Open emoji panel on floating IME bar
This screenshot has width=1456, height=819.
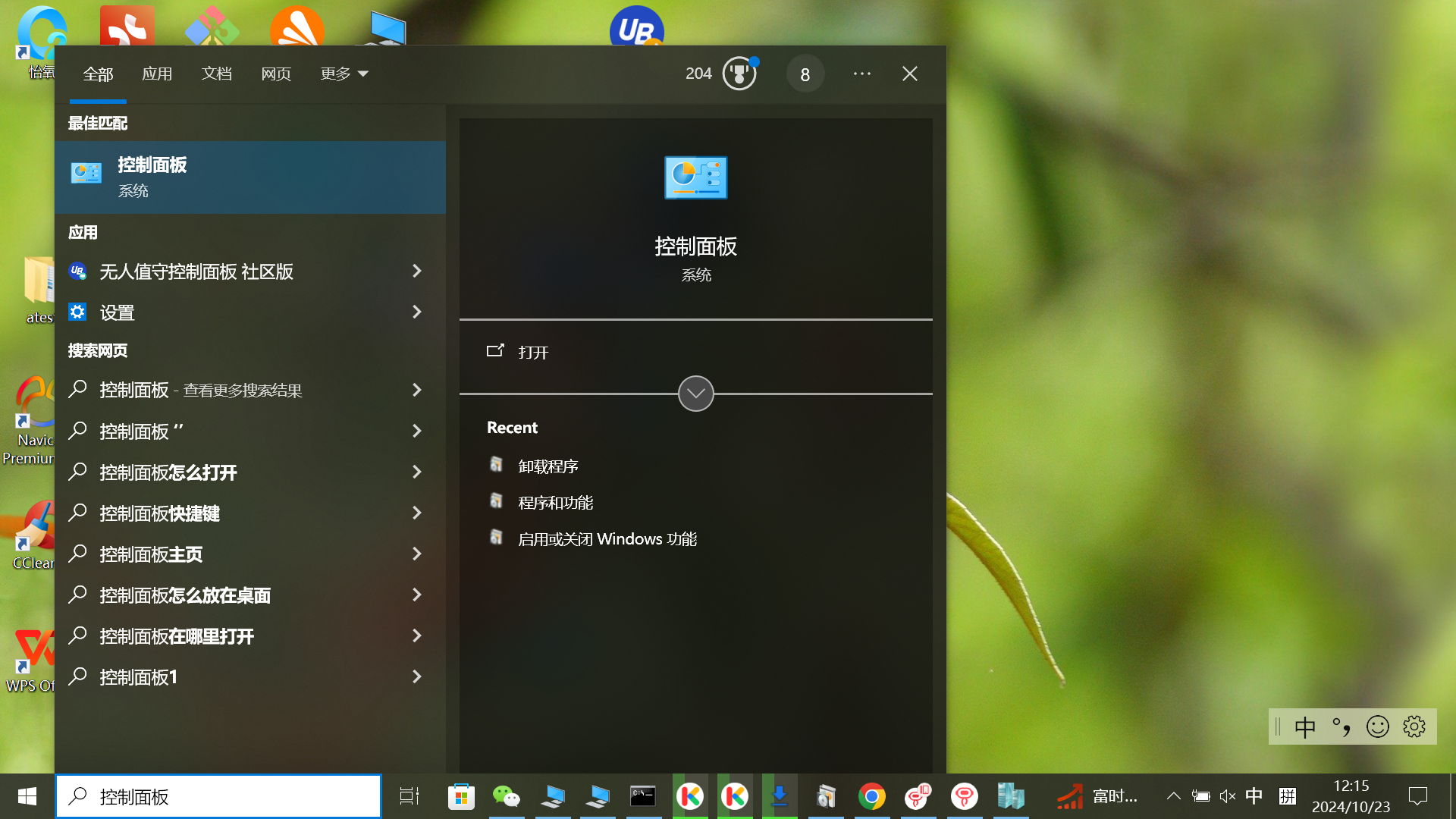click(x=1378, y=727)
